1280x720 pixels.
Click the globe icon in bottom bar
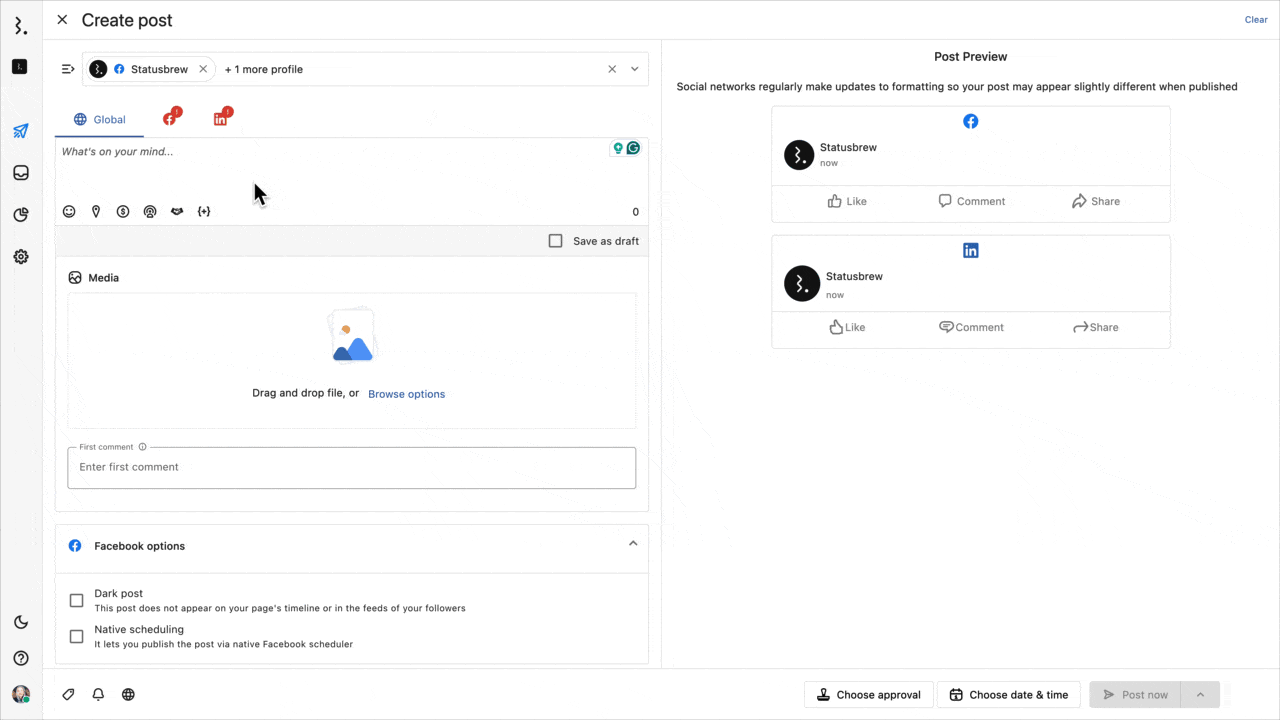(128, 694)
